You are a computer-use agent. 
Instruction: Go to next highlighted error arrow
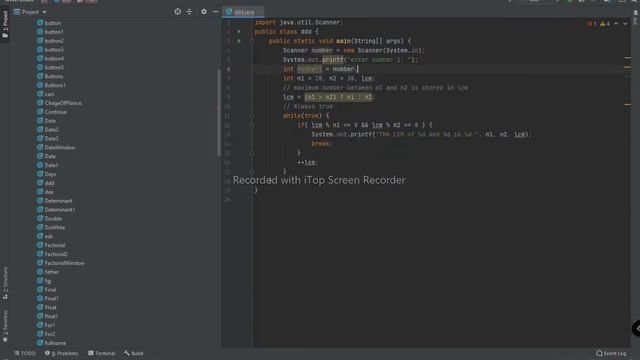625,24
